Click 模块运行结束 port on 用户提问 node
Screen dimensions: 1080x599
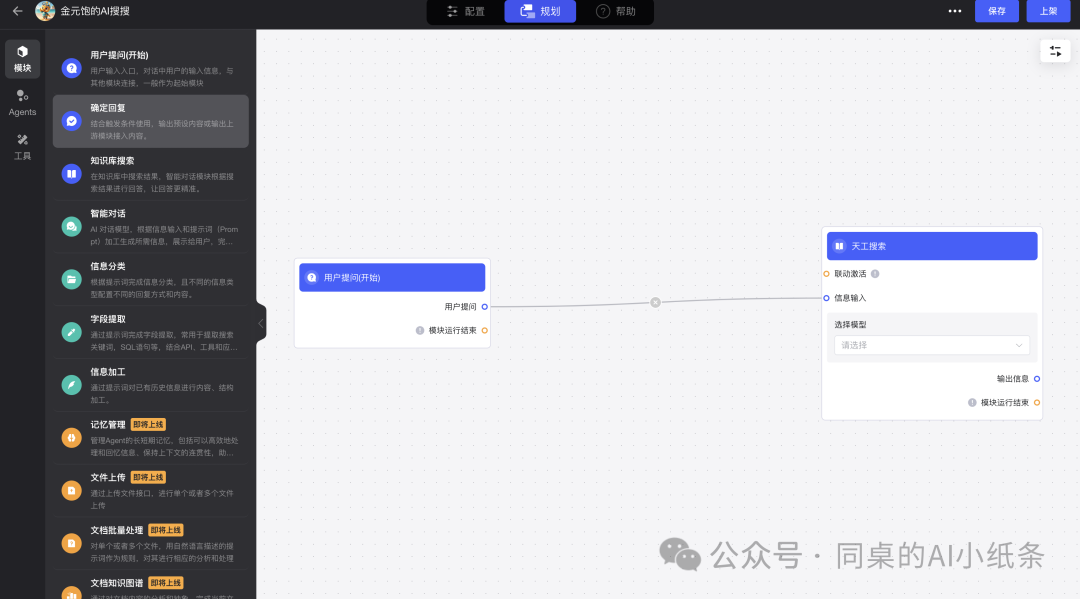[x=485, y=330]
